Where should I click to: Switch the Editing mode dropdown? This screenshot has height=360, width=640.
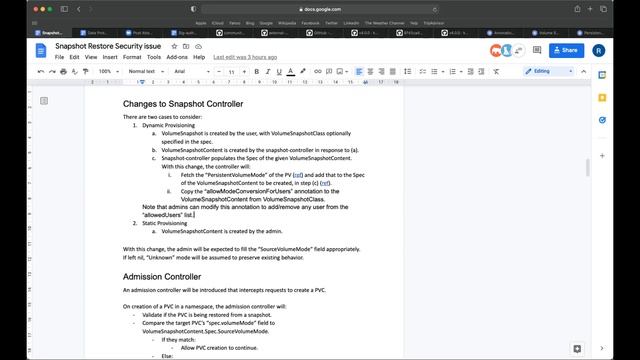(549, 71)
